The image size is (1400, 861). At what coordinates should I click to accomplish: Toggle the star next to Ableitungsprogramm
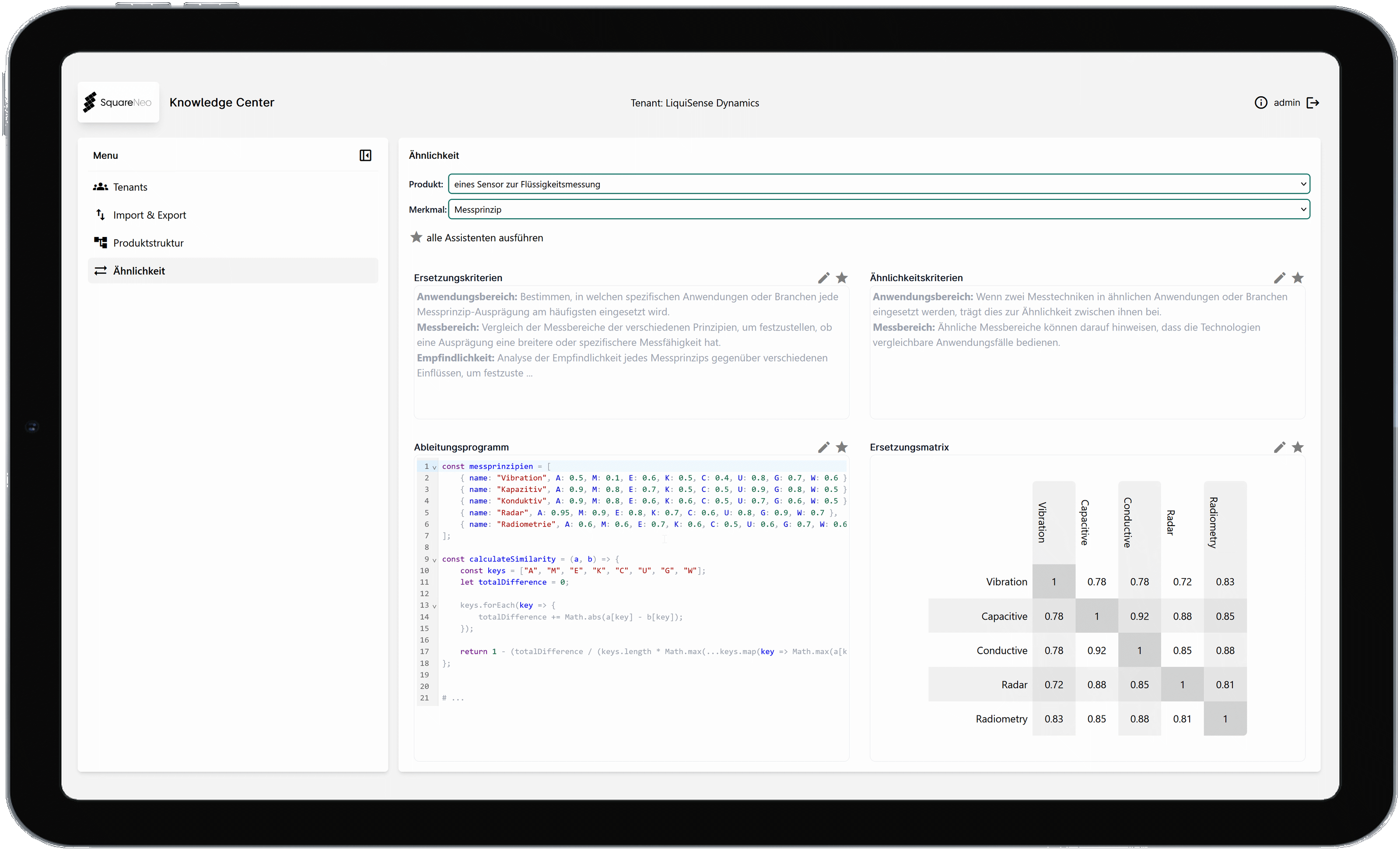point(842,447)
